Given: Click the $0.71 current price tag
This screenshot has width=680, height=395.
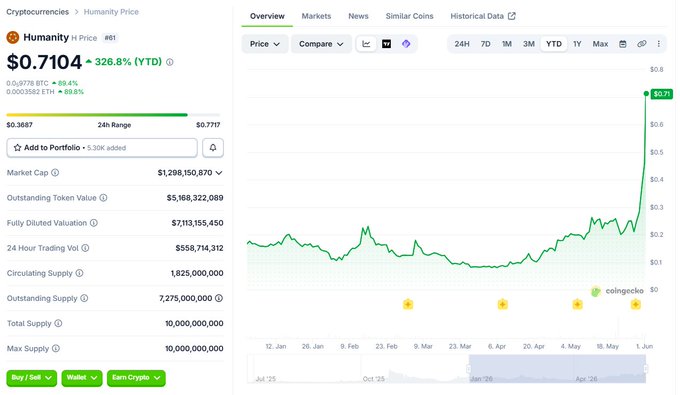Looking at the screenshot, I should click(661, 94).
